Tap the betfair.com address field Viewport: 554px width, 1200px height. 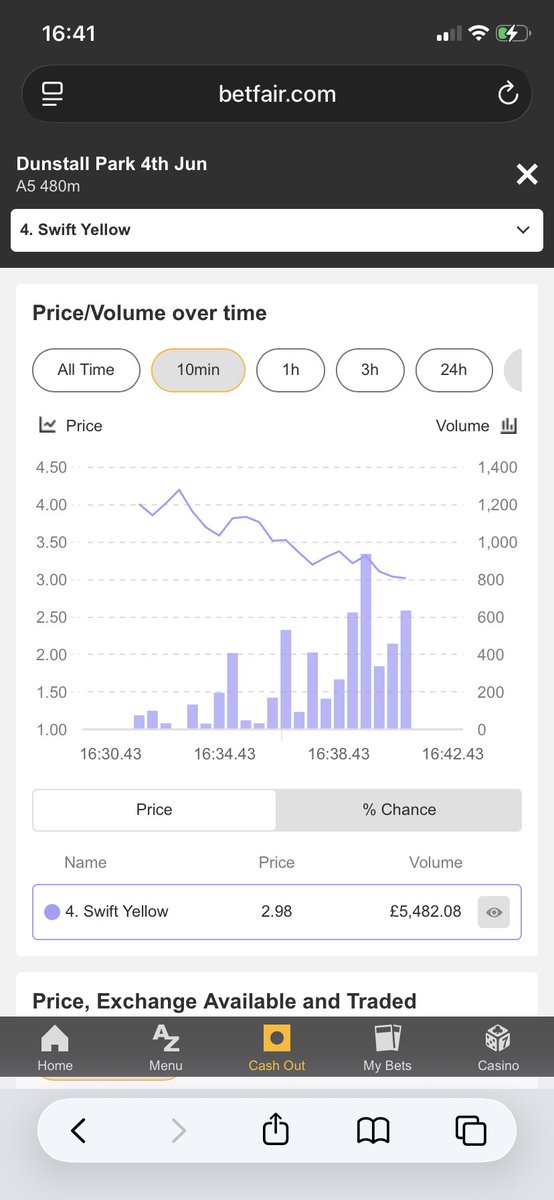point(277,94)
